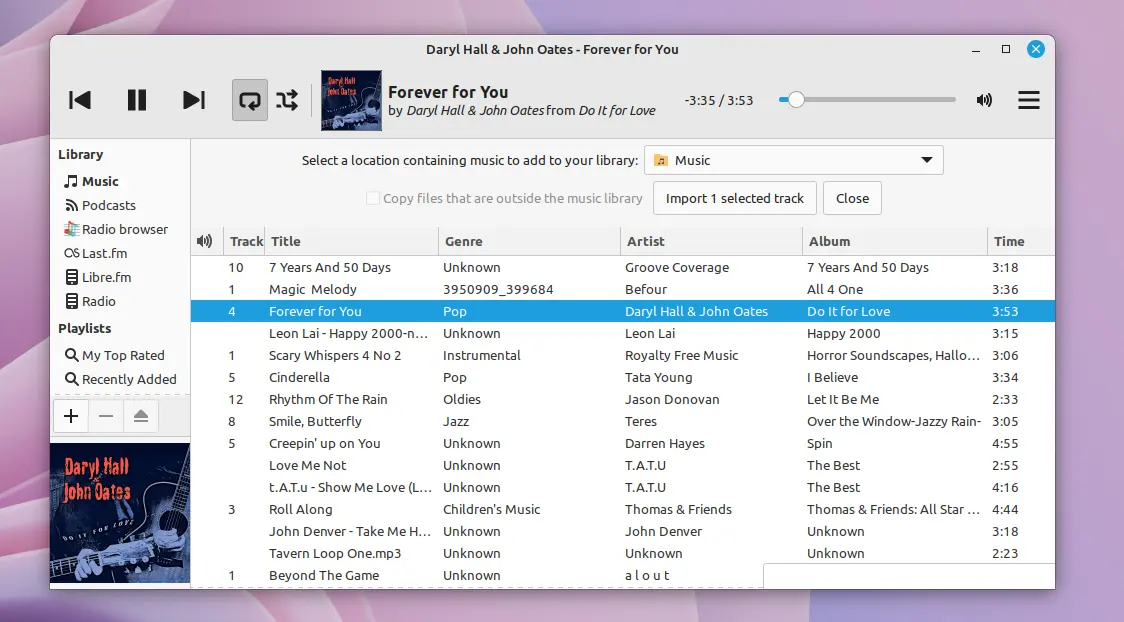1124x622 pixels.
Task: Open the hamburger application menu
Action: (1028, 100)
